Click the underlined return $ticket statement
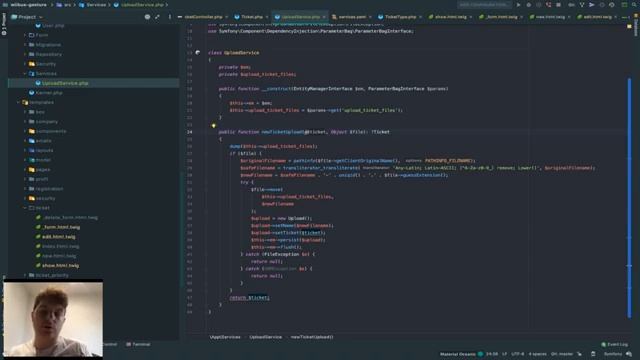 (x=249, y=298)
